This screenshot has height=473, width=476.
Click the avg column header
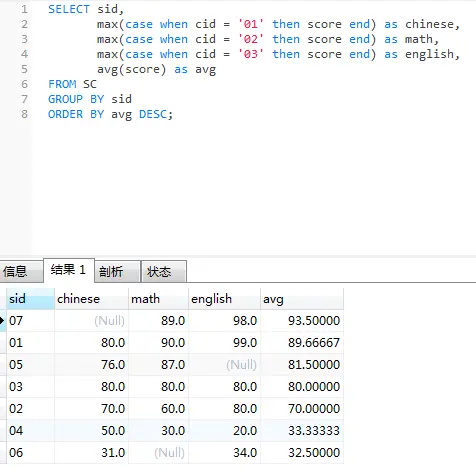[302, 299]
